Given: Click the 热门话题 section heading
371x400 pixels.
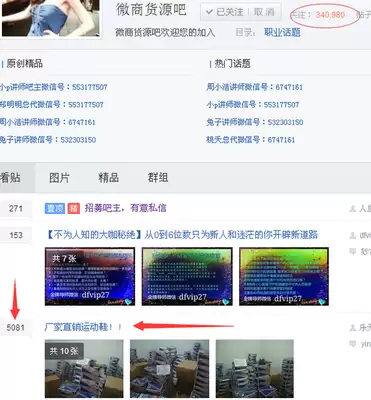Looking at the screenshot, I should tap(232, 64).
